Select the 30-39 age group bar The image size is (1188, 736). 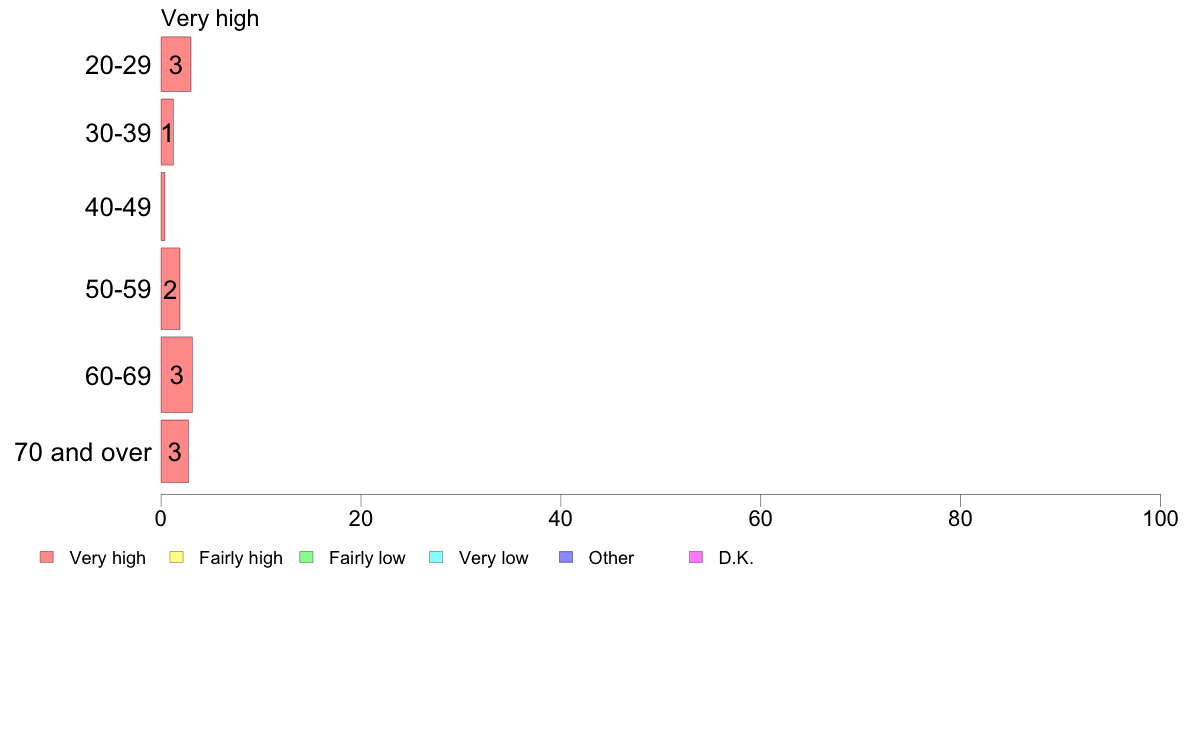[x=167, y=132]
